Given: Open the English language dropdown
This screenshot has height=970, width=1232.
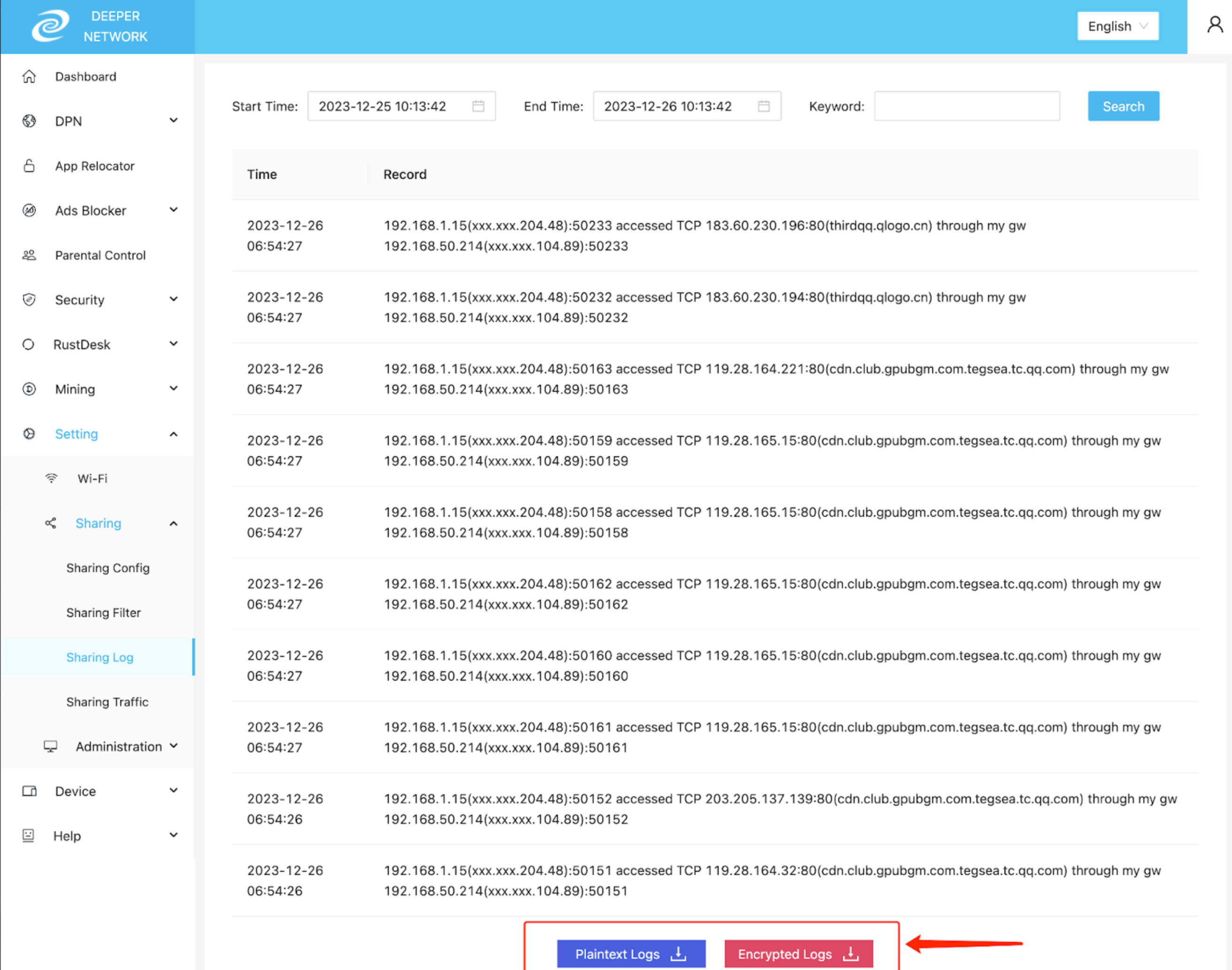Looking at the screenshot, I should pos(1118,26).
